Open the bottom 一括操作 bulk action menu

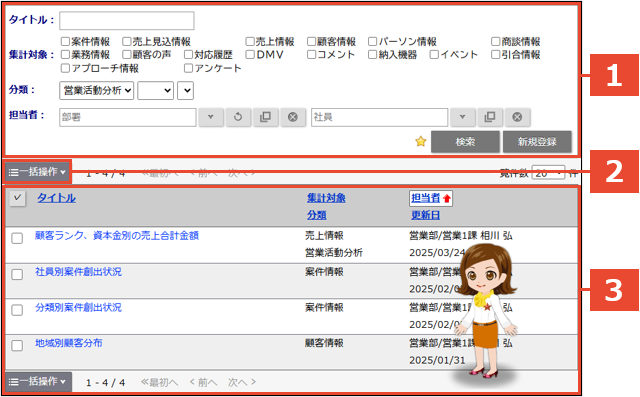[x=38, y=382]
